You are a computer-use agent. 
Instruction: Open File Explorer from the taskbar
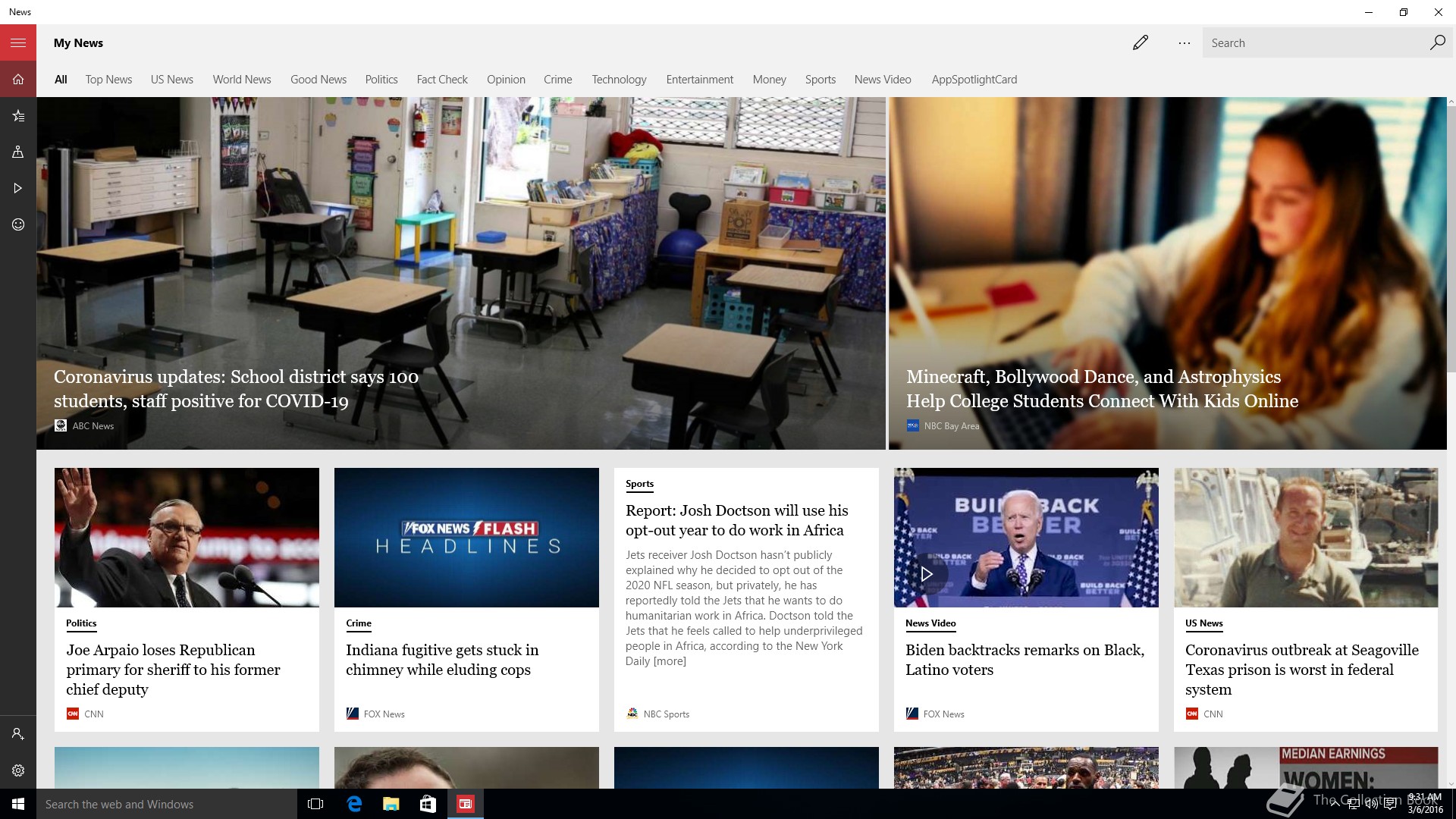click(391, 804)
